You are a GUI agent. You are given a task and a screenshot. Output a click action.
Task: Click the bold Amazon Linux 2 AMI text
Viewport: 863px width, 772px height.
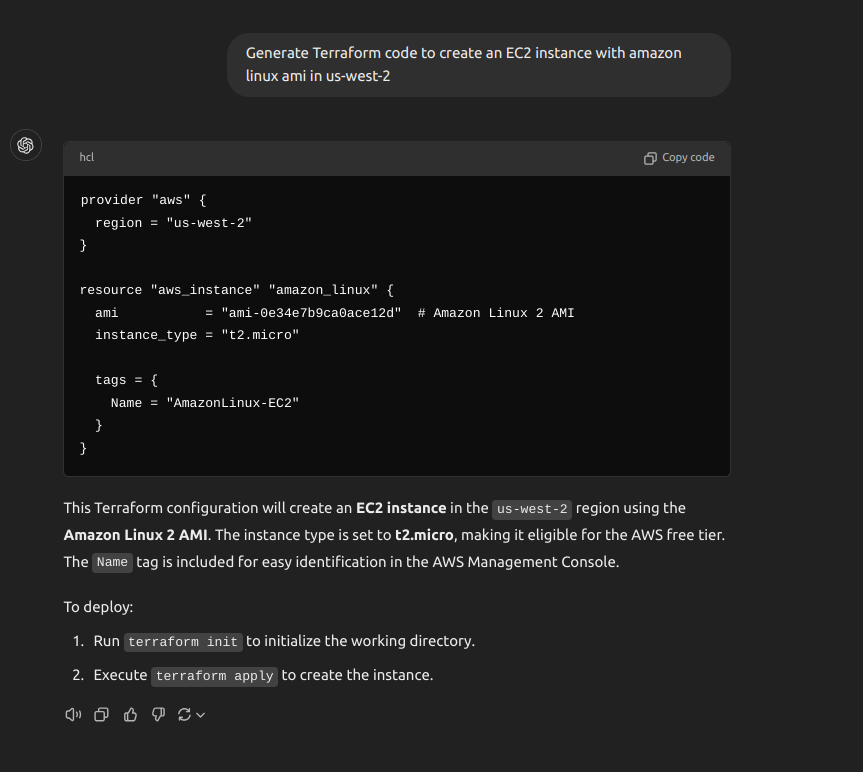click(135, 535)
